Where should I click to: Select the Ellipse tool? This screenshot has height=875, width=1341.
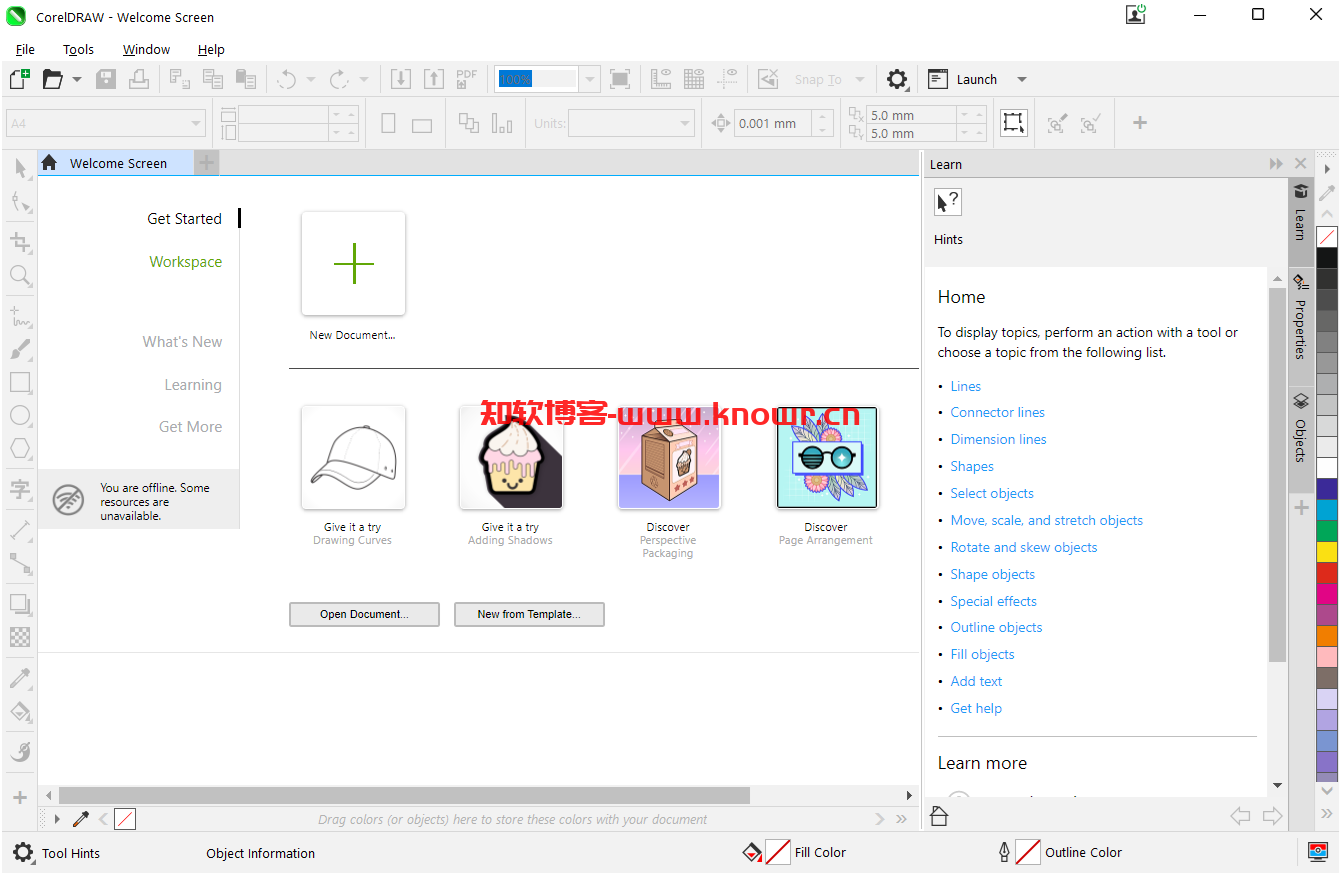coord(20,415)
